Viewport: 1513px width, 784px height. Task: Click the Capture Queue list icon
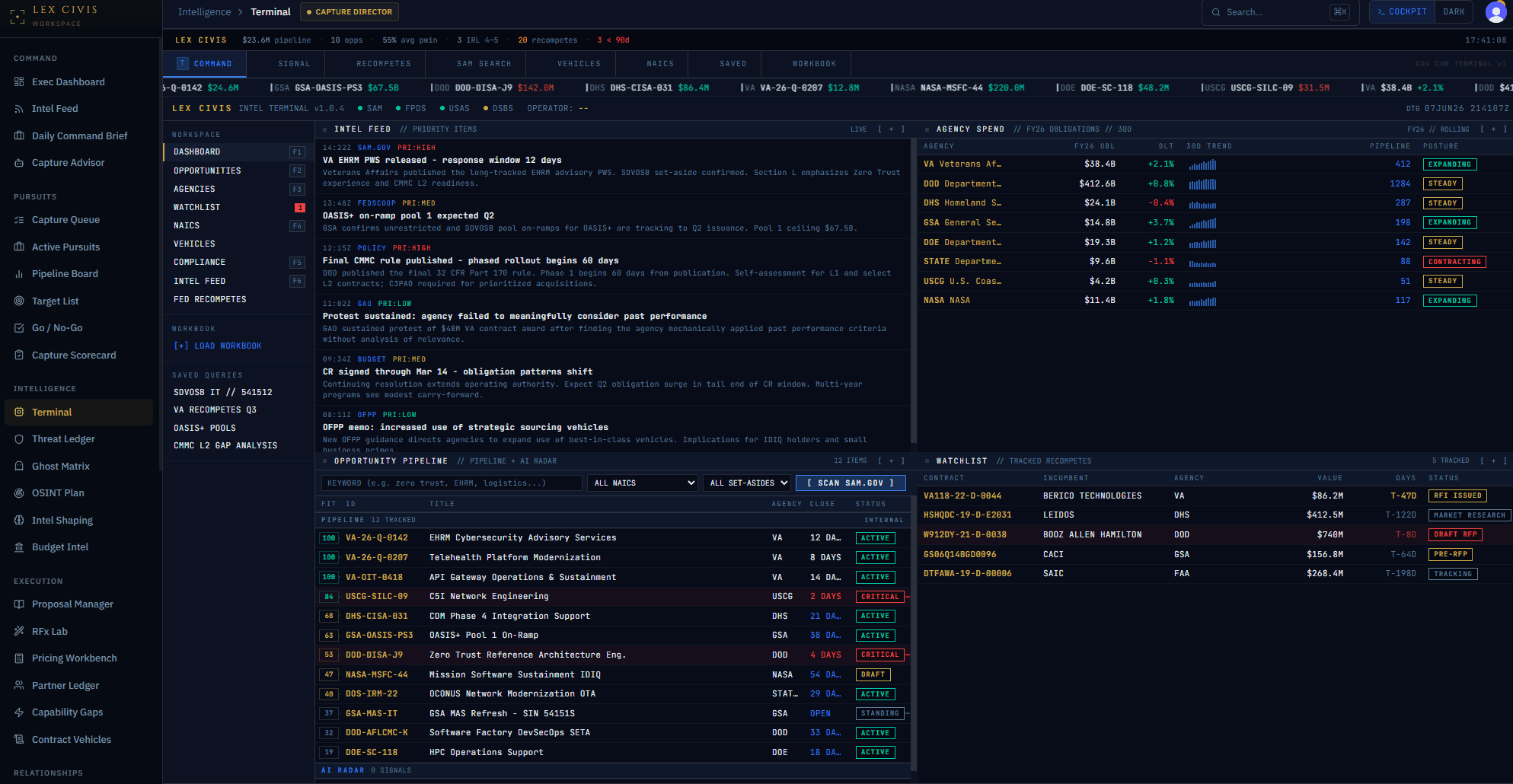(x=19, y=220)
